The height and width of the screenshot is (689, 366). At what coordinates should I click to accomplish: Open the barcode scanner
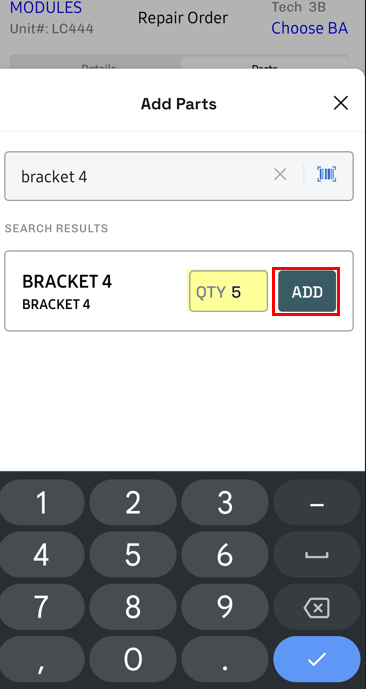click(x=326, y=174)
